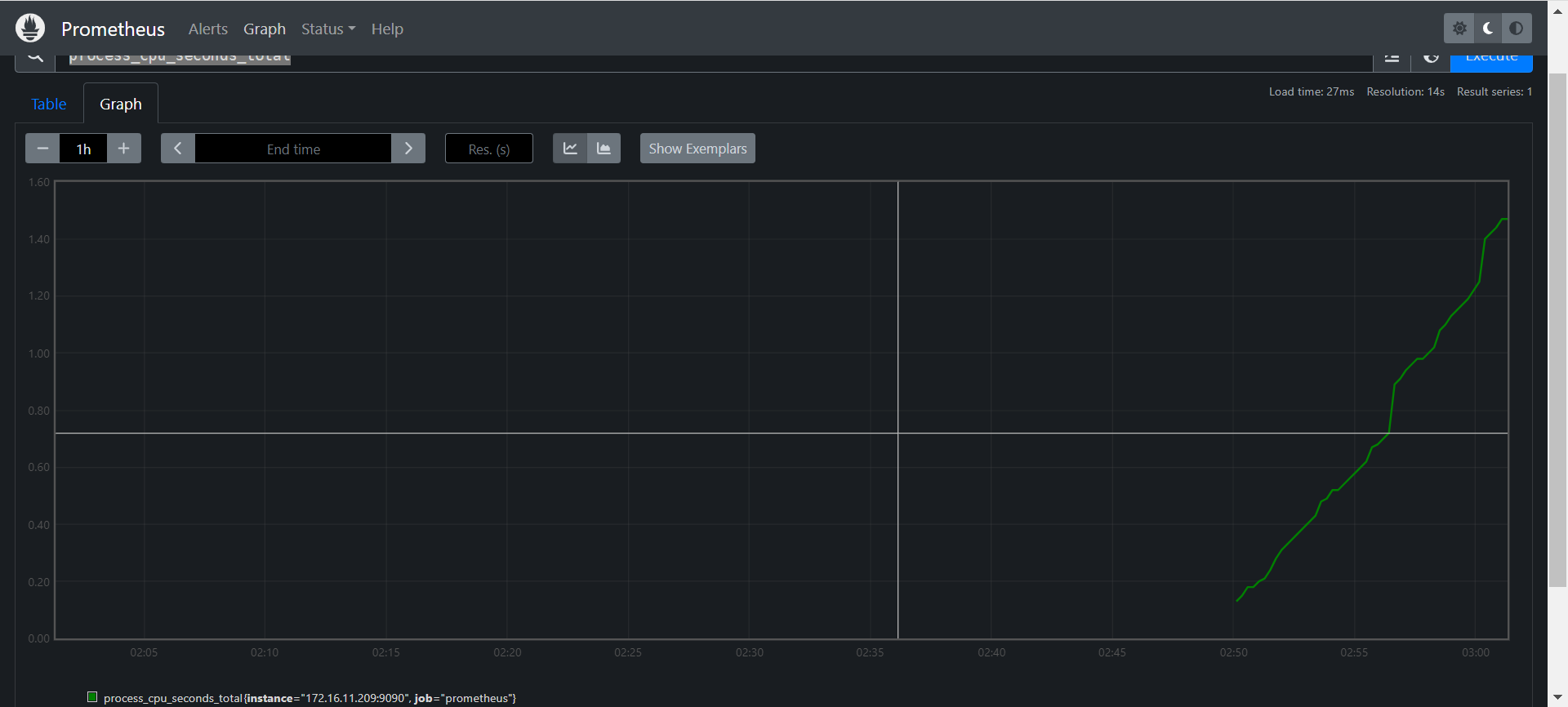Enable dark theme with moon icon
The height and width of the screenshot is (707, 1568).
1488,29
